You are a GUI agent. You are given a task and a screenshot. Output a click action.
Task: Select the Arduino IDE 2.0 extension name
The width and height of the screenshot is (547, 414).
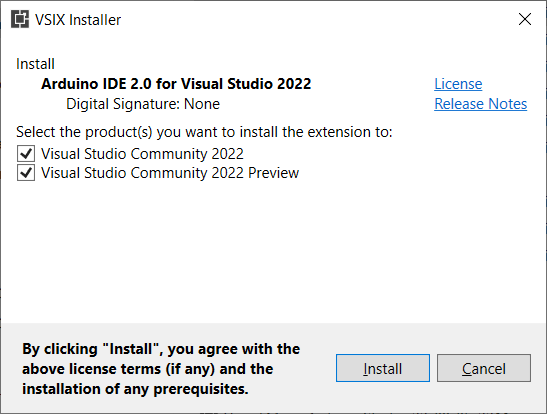tap(176, 84)
